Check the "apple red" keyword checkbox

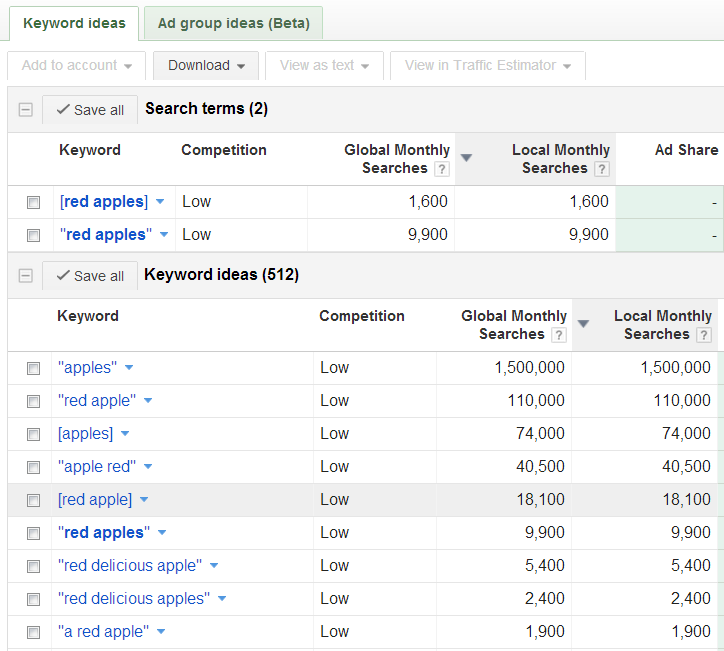tap(33, 467)
